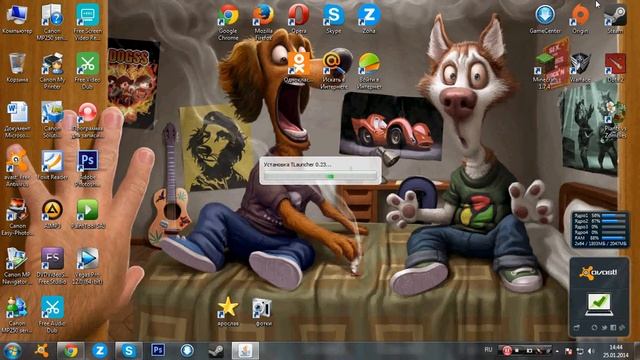Select Zona desktop shortcut
The height and width of the screenshot is (360, 640).
pos(369,19)
